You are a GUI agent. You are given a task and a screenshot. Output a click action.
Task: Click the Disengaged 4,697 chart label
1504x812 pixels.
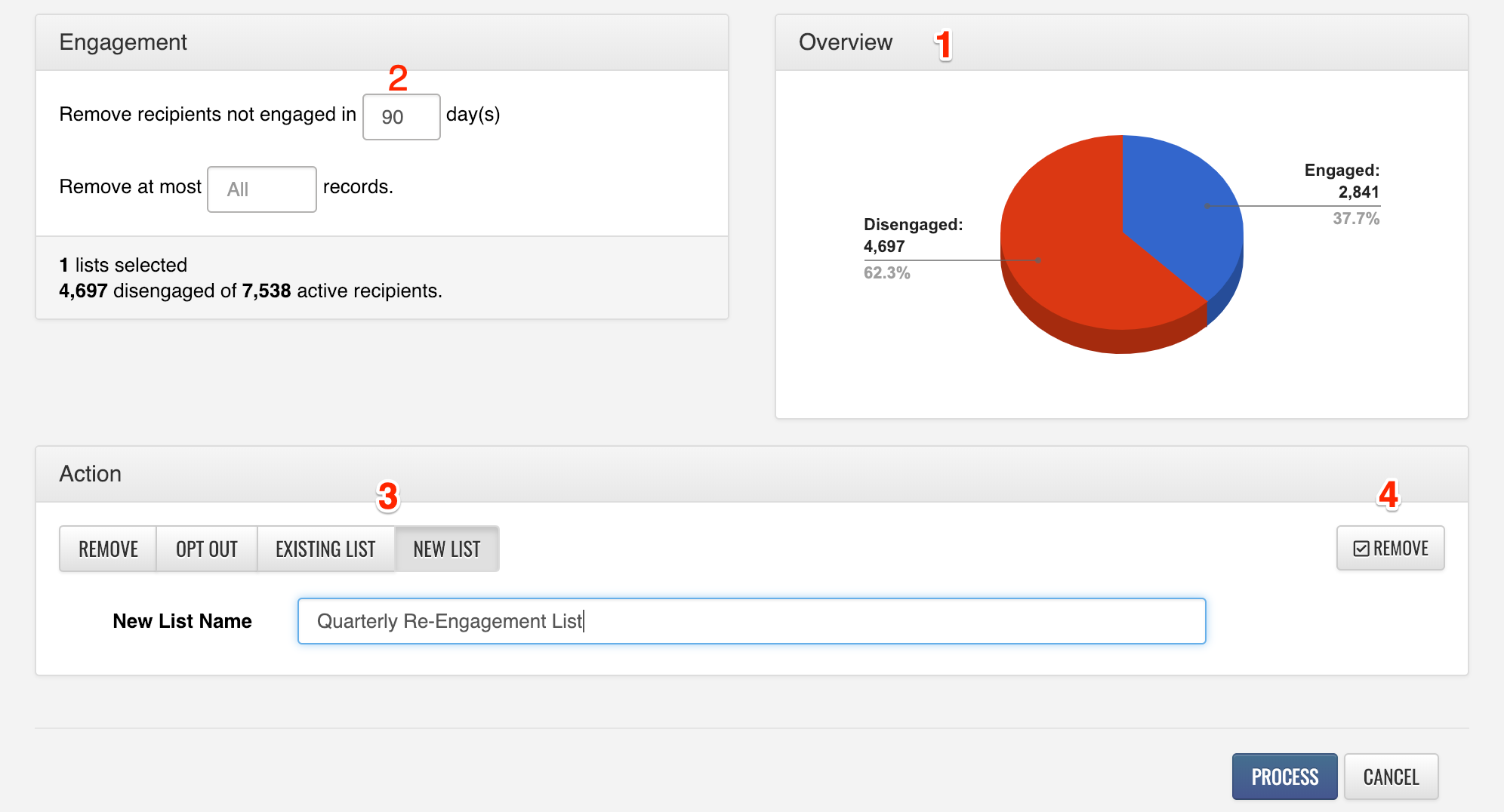(912, 235)
